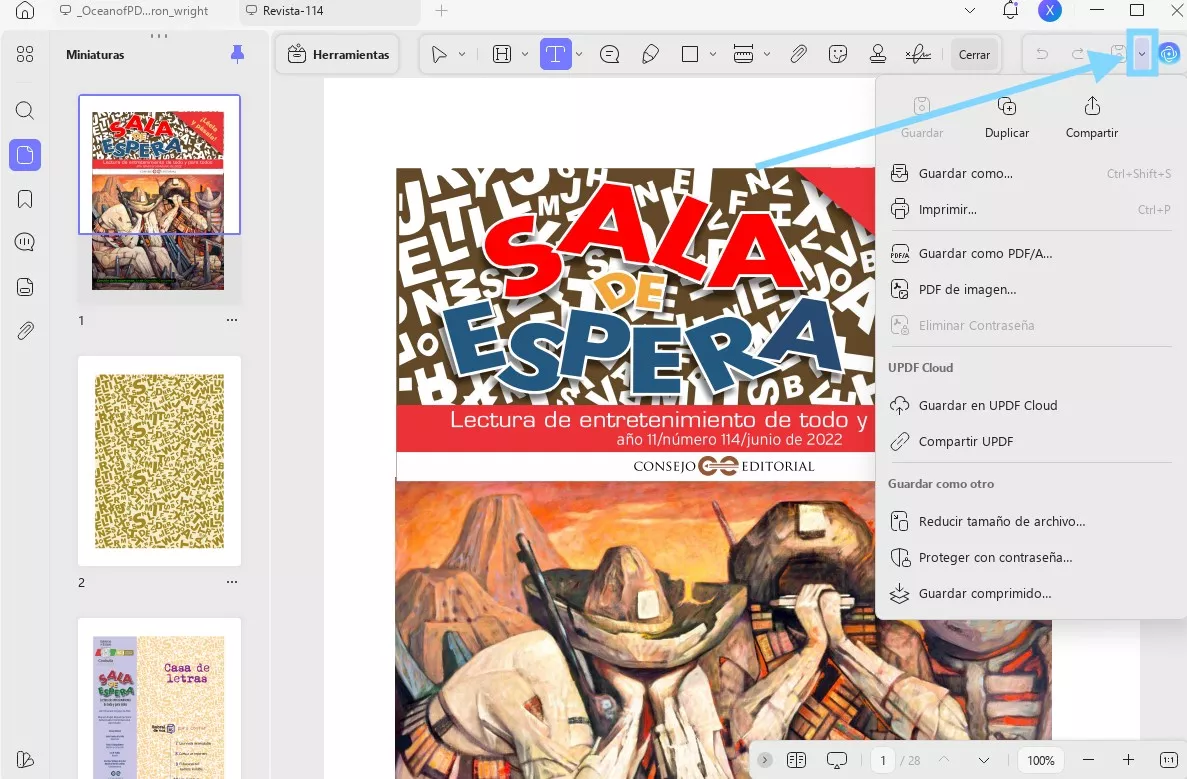Open the Herramientas tools button
Image resolution: width=1187 pixels, height=779 pixels.
tap(338, 55)
